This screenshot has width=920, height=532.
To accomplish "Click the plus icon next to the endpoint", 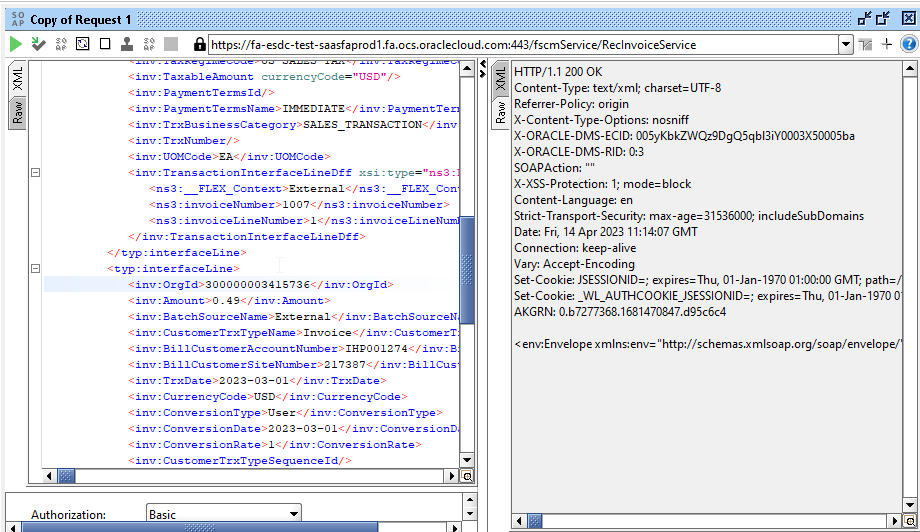I will coord(886,44).
